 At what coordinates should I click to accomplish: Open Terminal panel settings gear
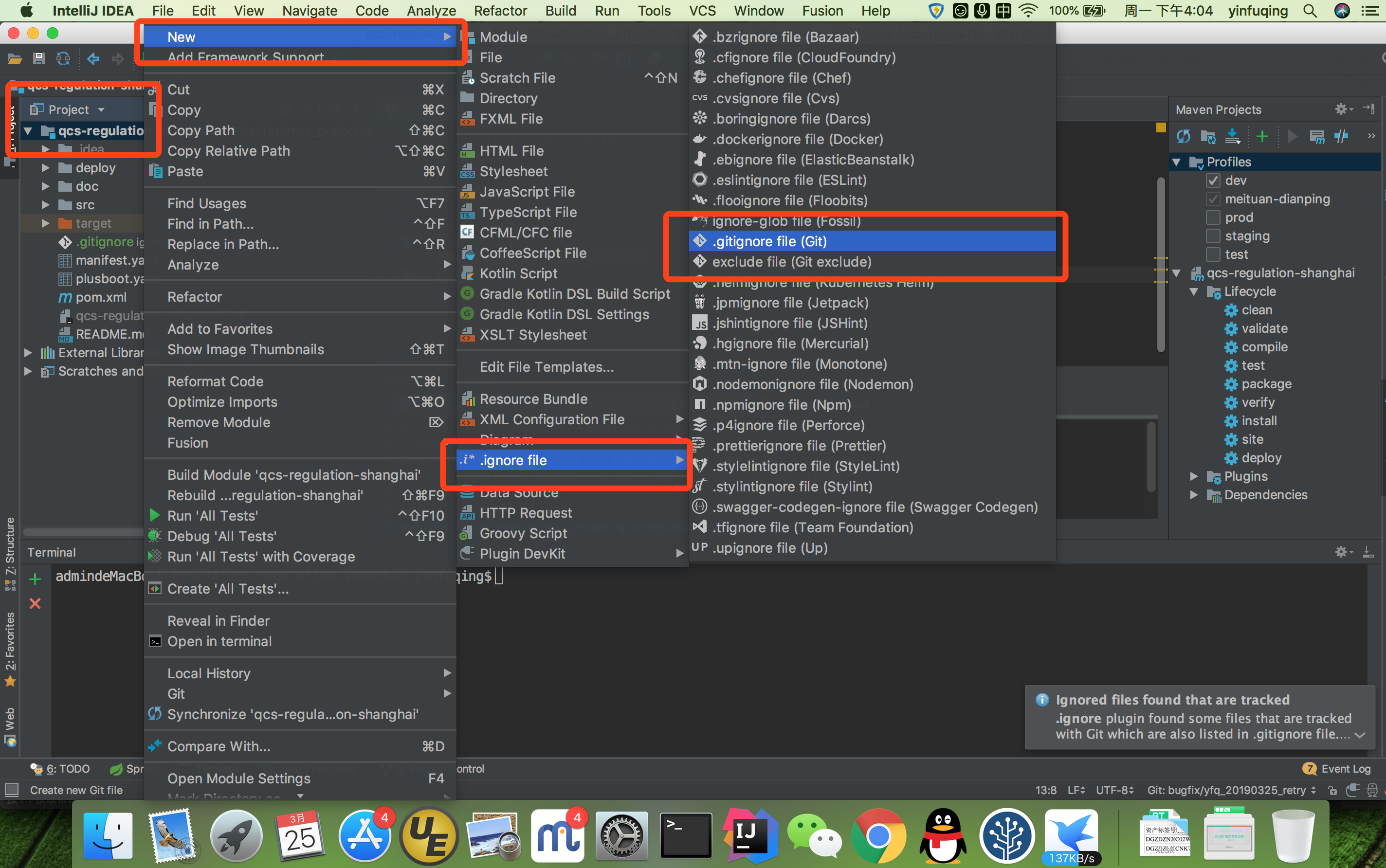[1343, 552]
